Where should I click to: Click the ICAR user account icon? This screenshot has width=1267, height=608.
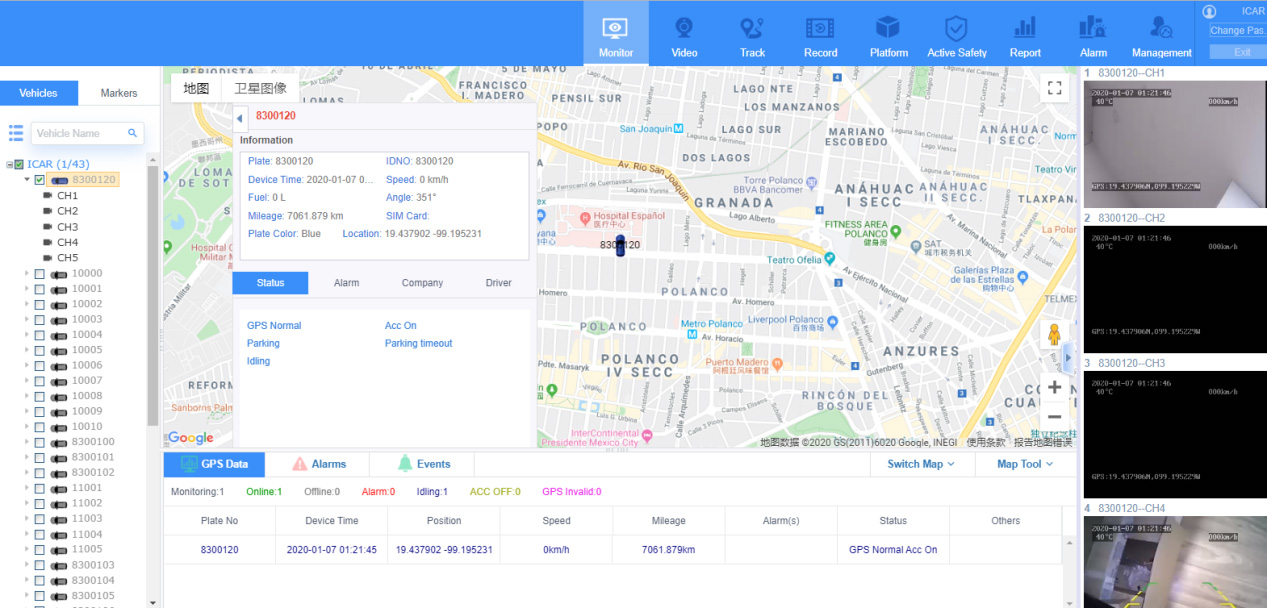[x=1209, y=12]
